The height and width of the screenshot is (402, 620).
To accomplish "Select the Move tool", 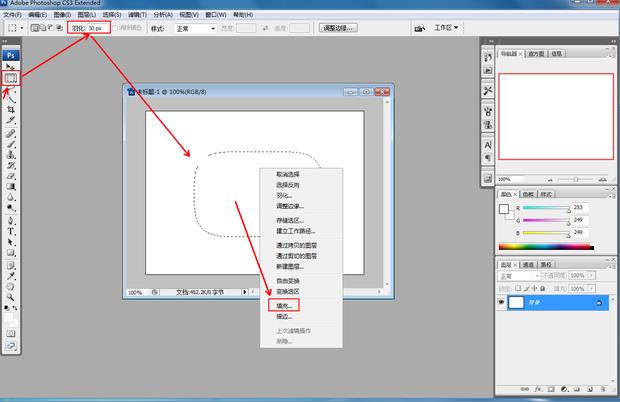I will pos(11,66).
